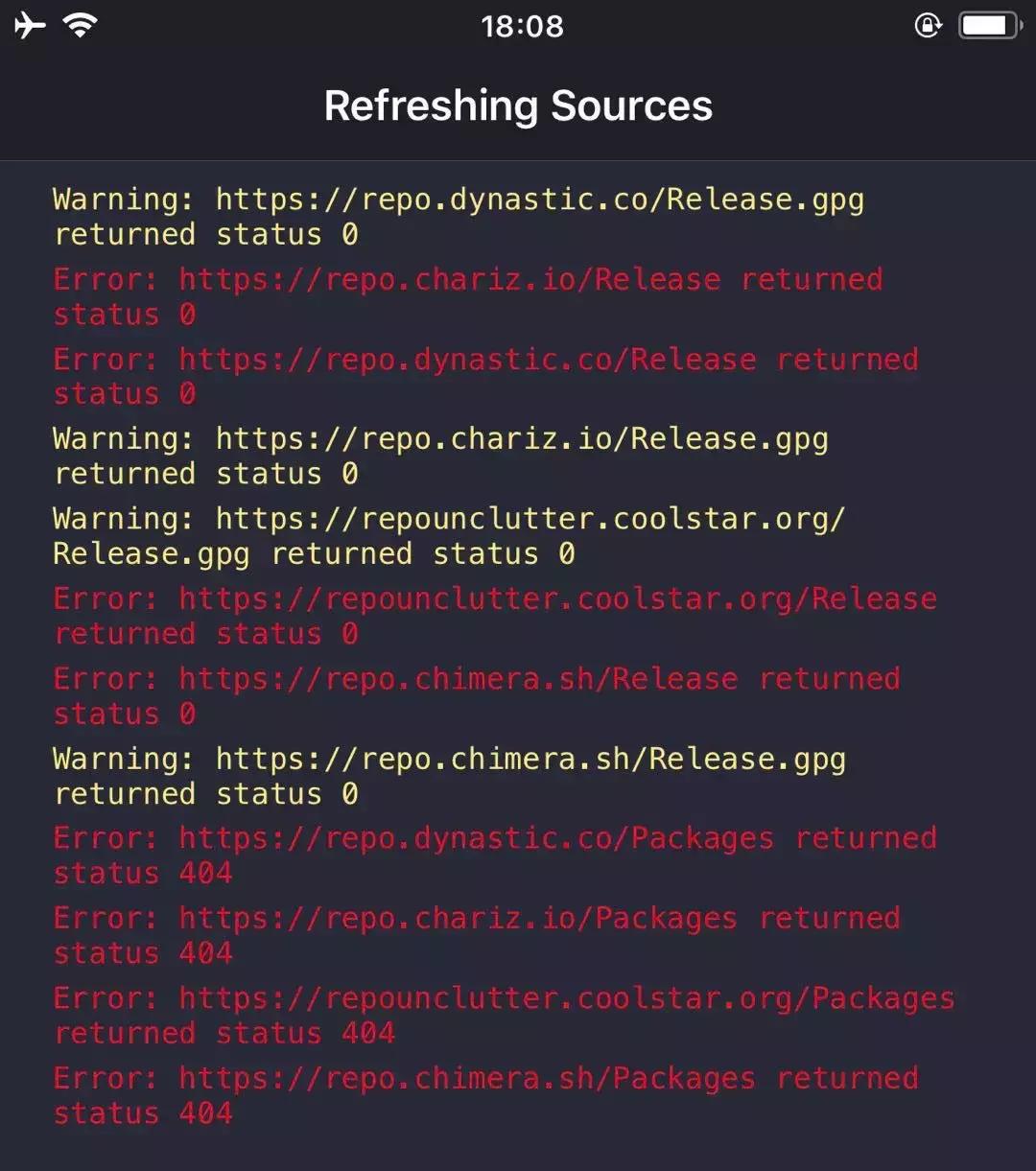Expand the repounclutter.coolstar.org Release error details
This screenshot has height=1171, width=1036.
pyautogui.click(x=494, y=615)
